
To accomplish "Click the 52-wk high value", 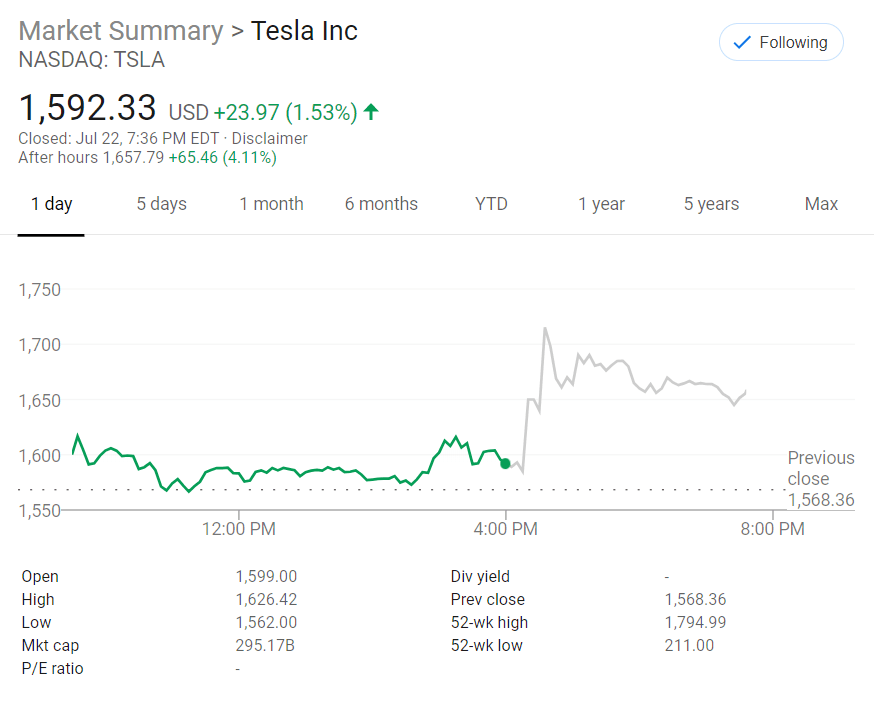I will (x=695, y=623).
